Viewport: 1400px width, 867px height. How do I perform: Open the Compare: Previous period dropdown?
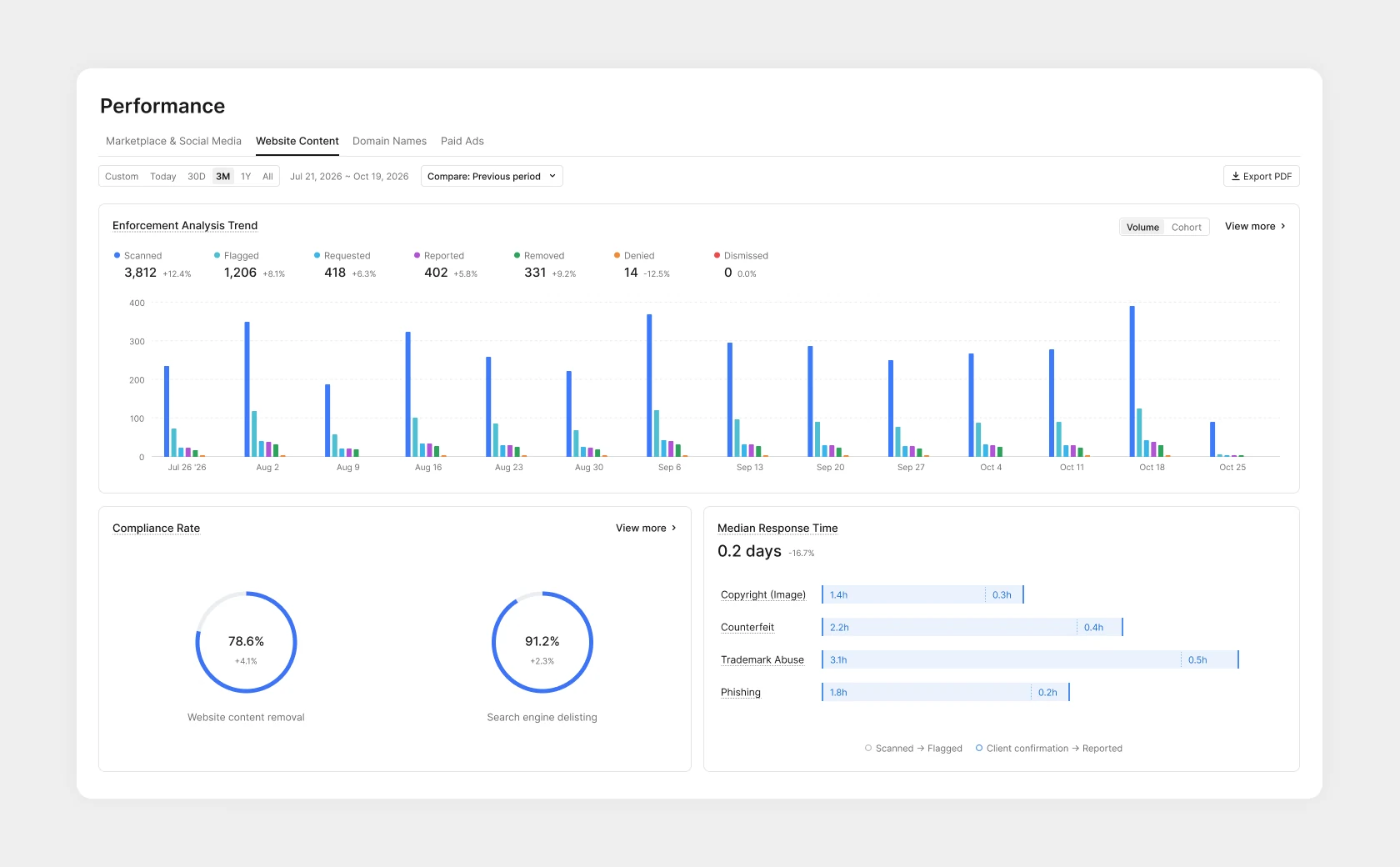pos(492,176)
